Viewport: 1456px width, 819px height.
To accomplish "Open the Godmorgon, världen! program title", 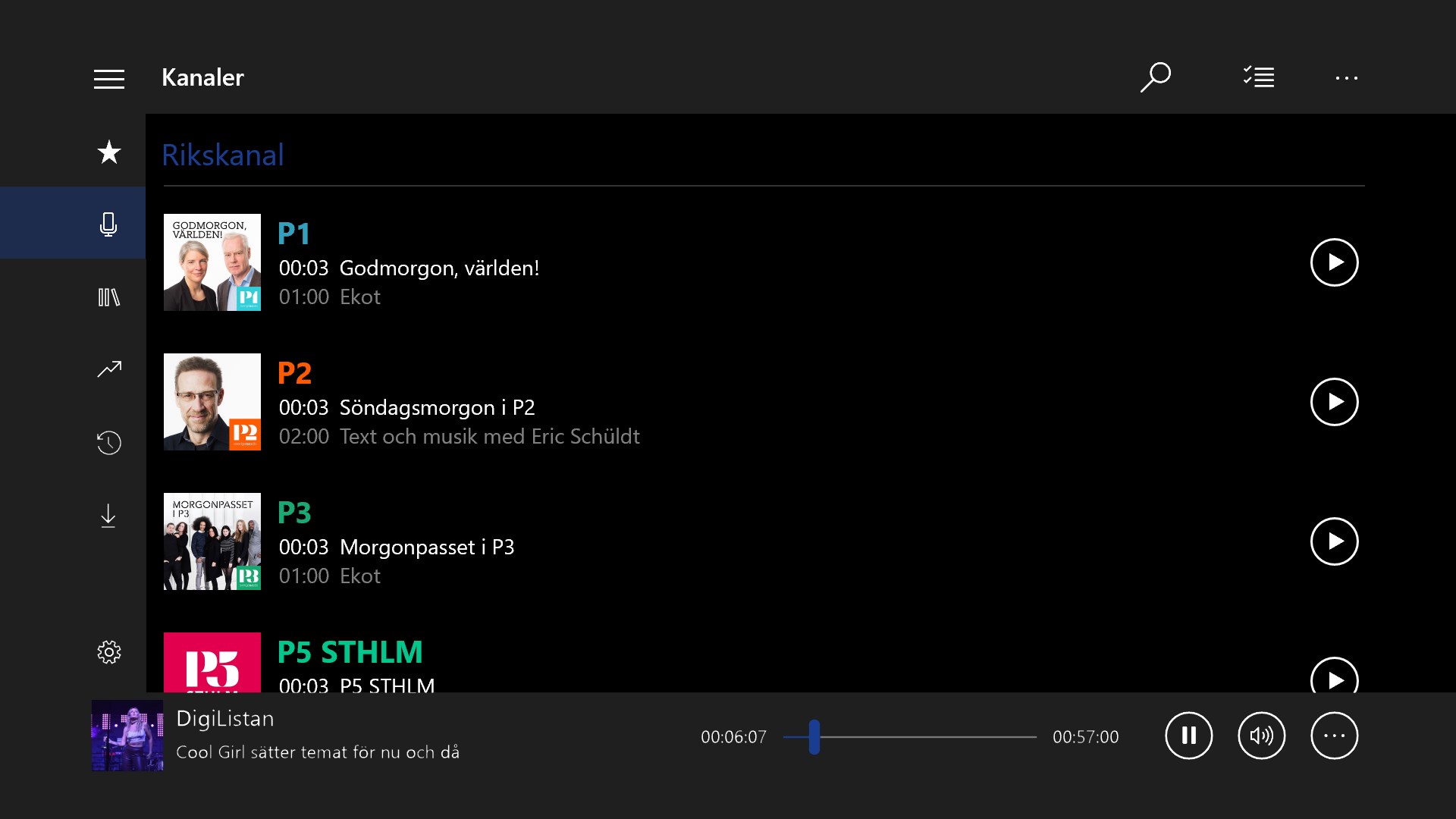I will (439, 268).
